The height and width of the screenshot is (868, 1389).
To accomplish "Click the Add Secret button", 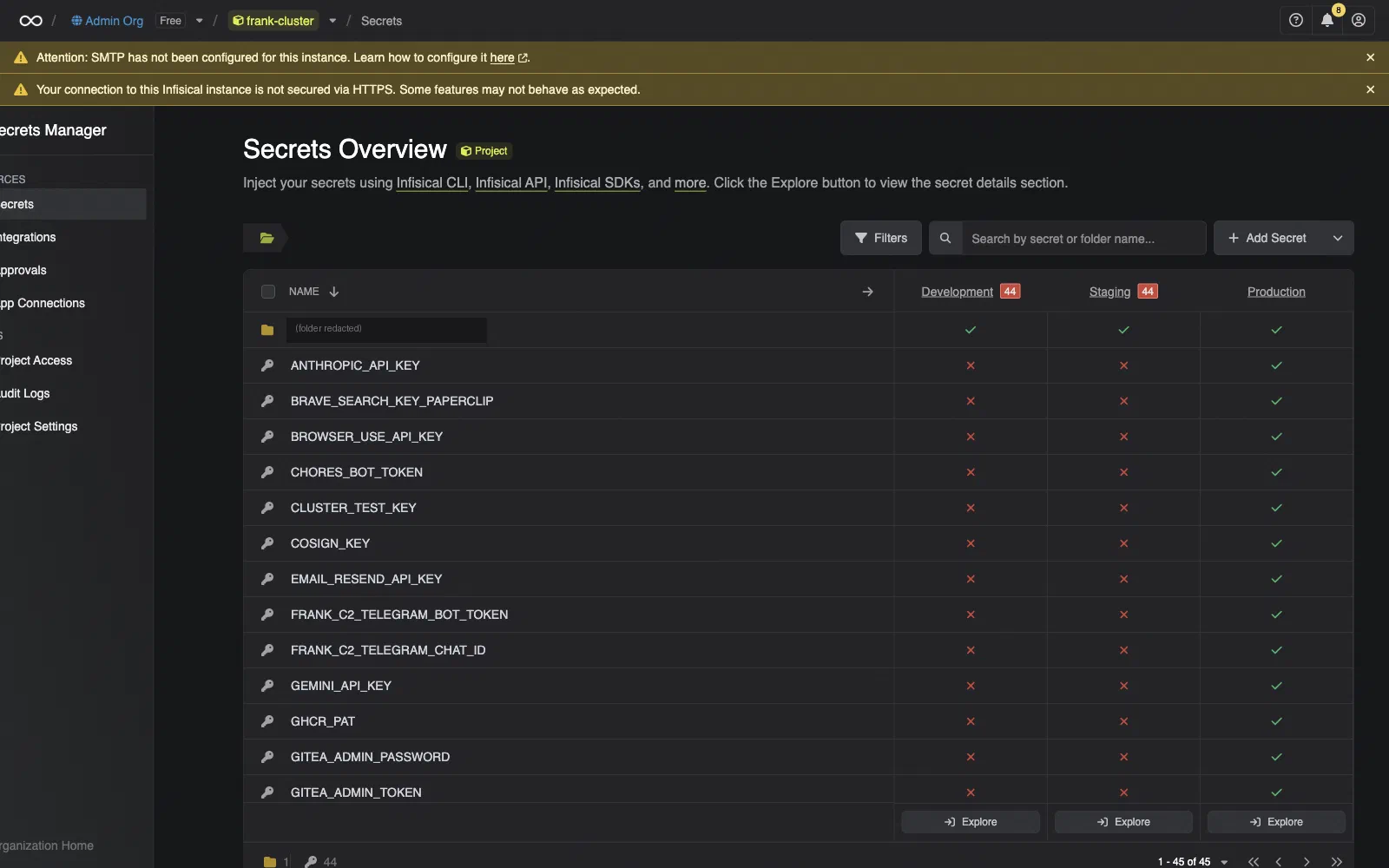I will tap(1267, 238).
